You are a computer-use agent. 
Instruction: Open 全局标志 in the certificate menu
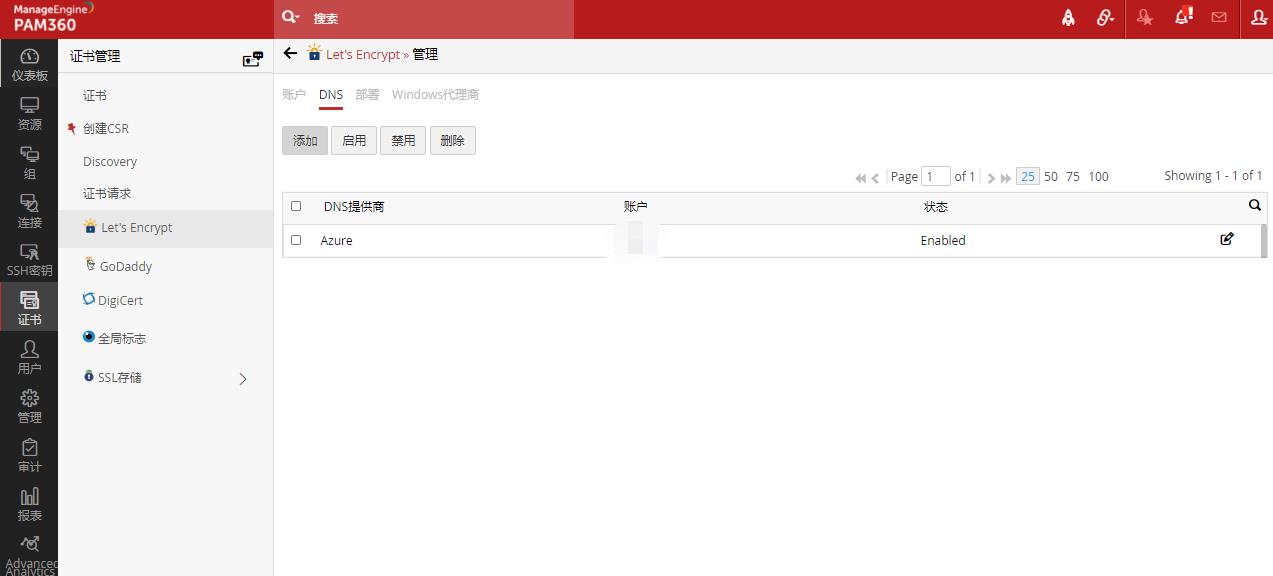click(122, 339)
